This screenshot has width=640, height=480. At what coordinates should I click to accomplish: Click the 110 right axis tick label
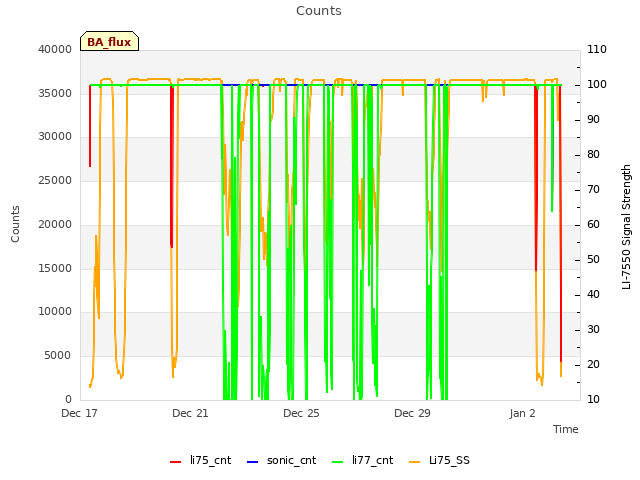pos(597,49)
